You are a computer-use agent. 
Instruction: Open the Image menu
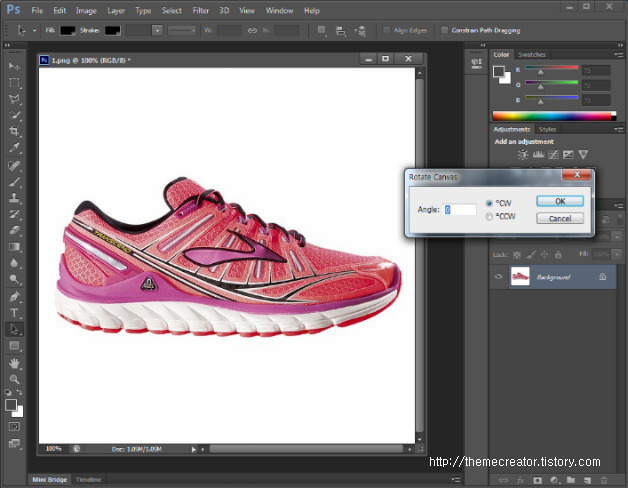(x=86, y=11)
